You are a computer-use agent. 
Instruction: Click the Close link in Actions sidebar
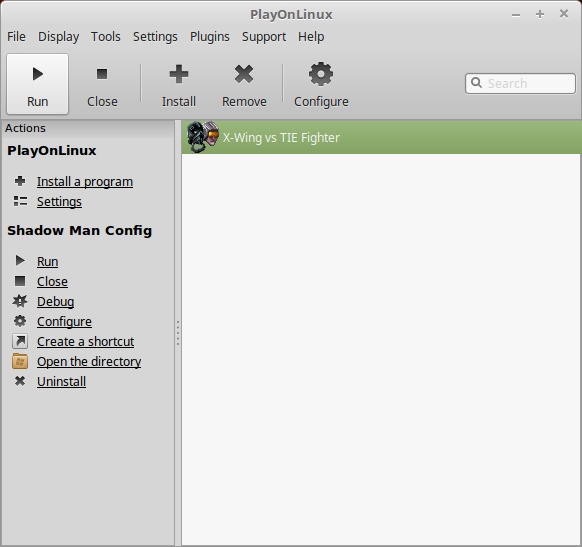(52, 281)
